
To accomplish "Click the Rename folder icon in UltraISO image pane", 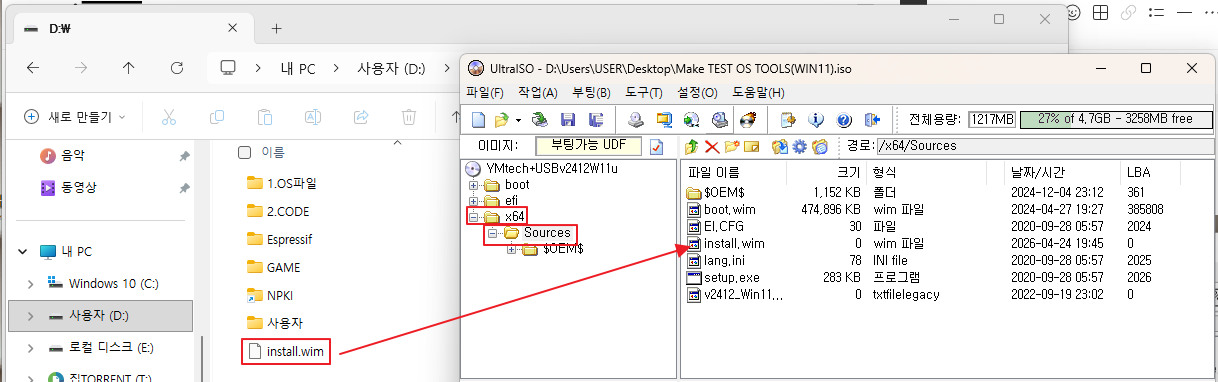I will coord(751,147).
